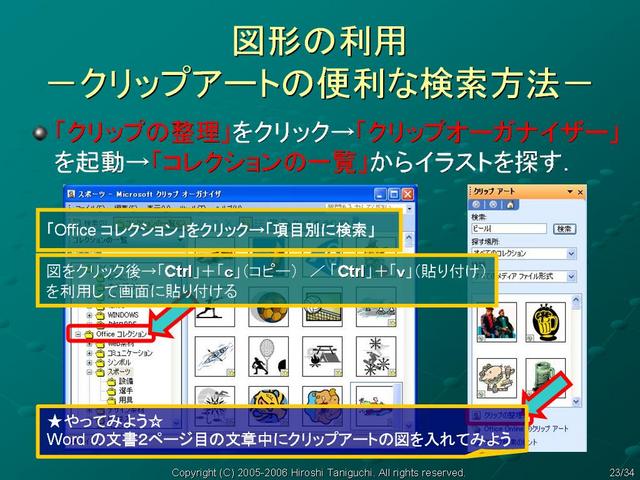Collapse the Office コレクション node
Screen dimensions: 640x480
(x=78, y=334)
